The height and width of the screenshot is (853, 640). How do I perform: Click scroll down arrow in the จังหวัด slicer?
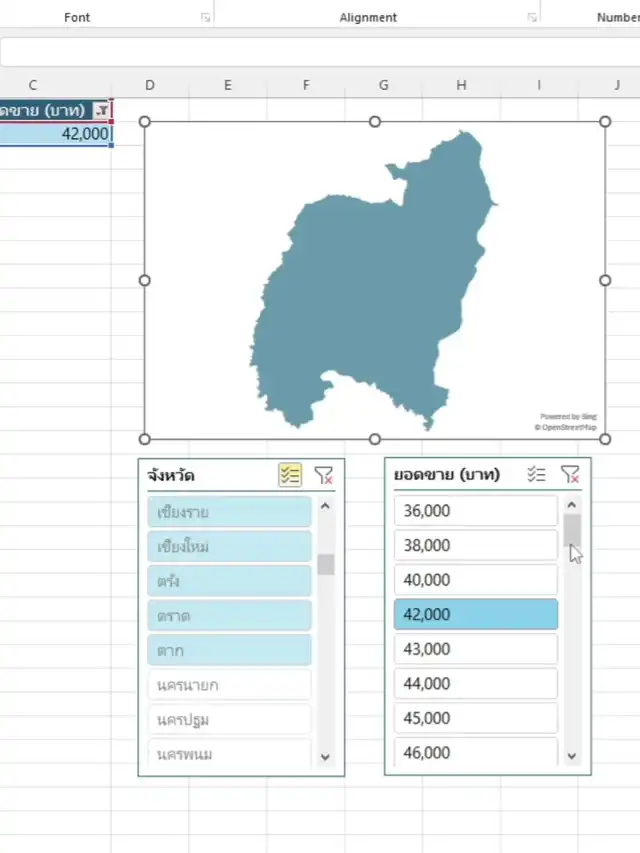point(325,757)
